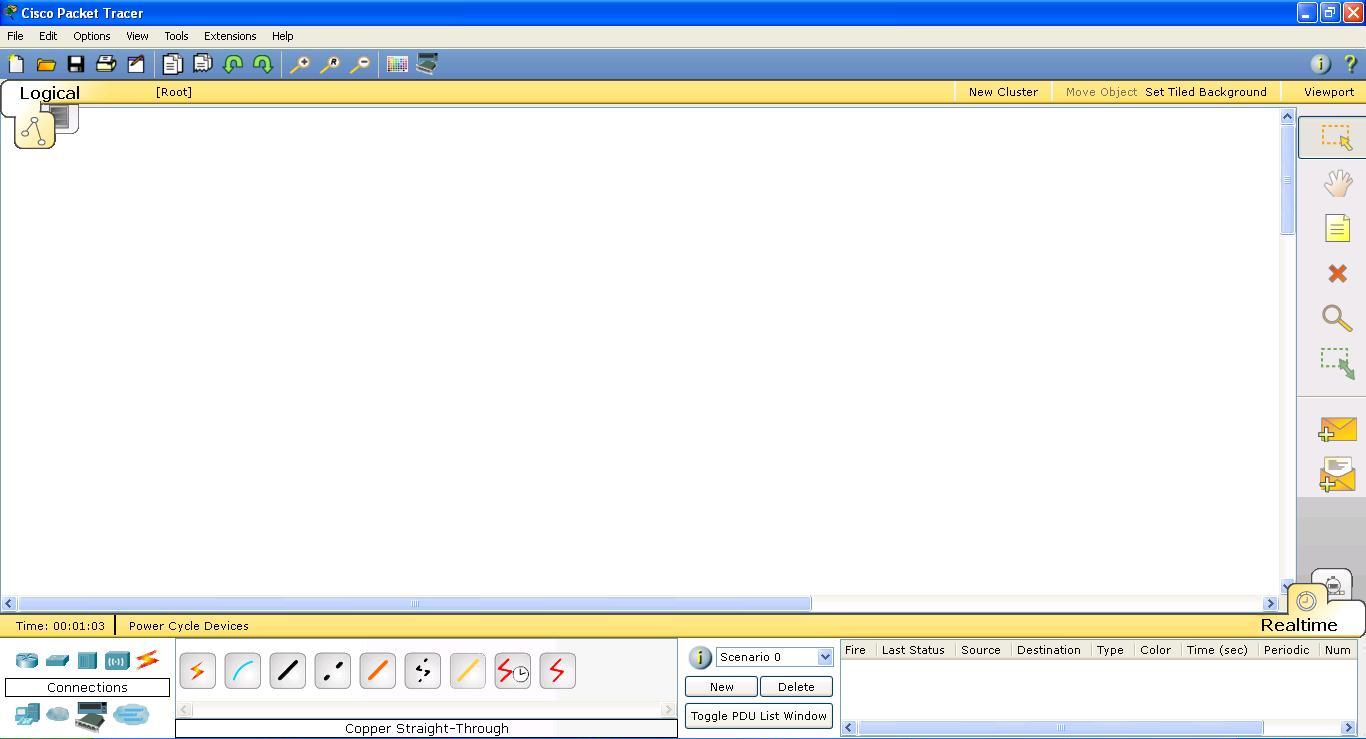Choose the dashed Copper Cross-Over cable
The height and width of the screenshot is (739, 1366).
tap(332, 671)
